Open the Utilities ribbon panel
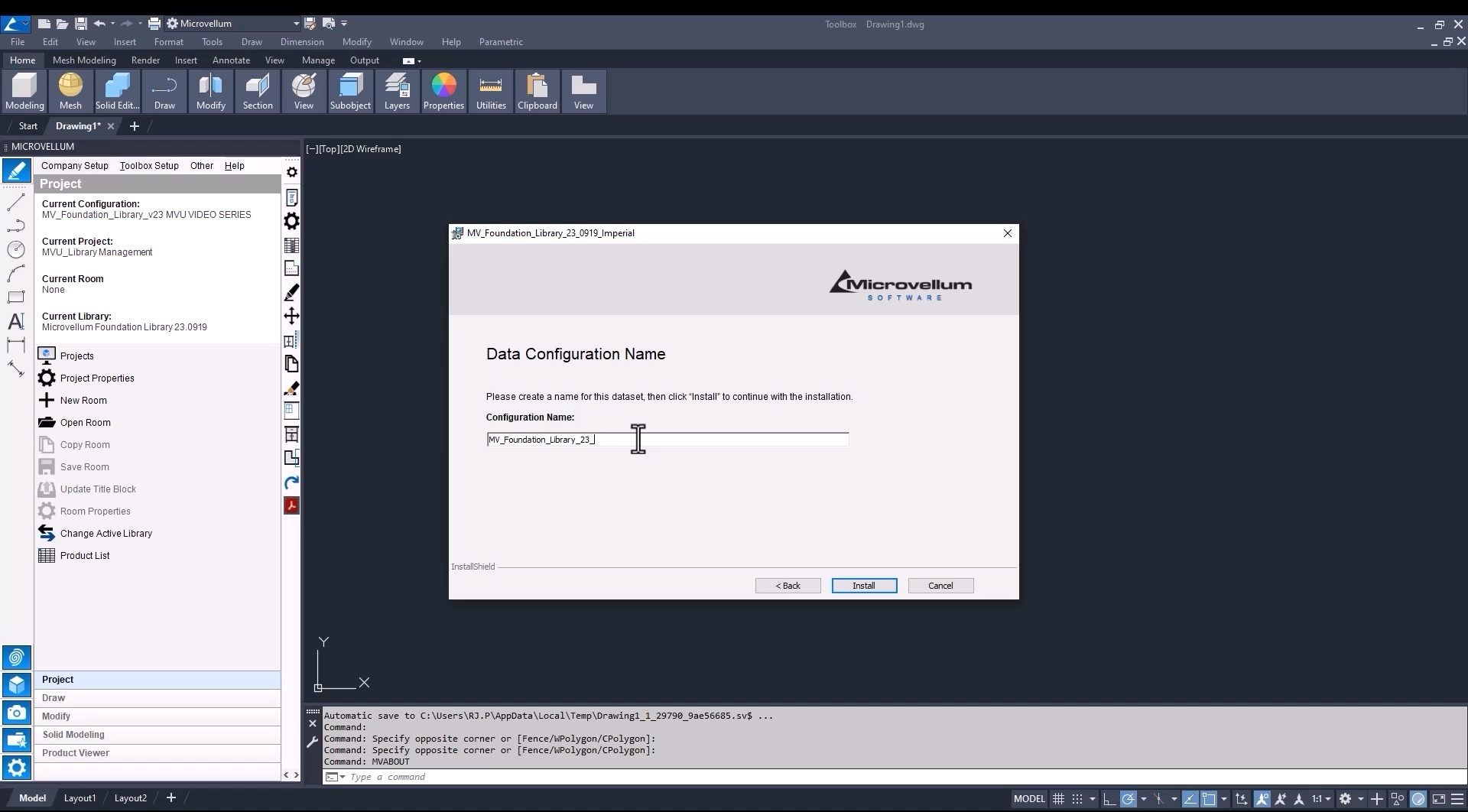This screenshot has width=1468, height=812. coord(491,92)
